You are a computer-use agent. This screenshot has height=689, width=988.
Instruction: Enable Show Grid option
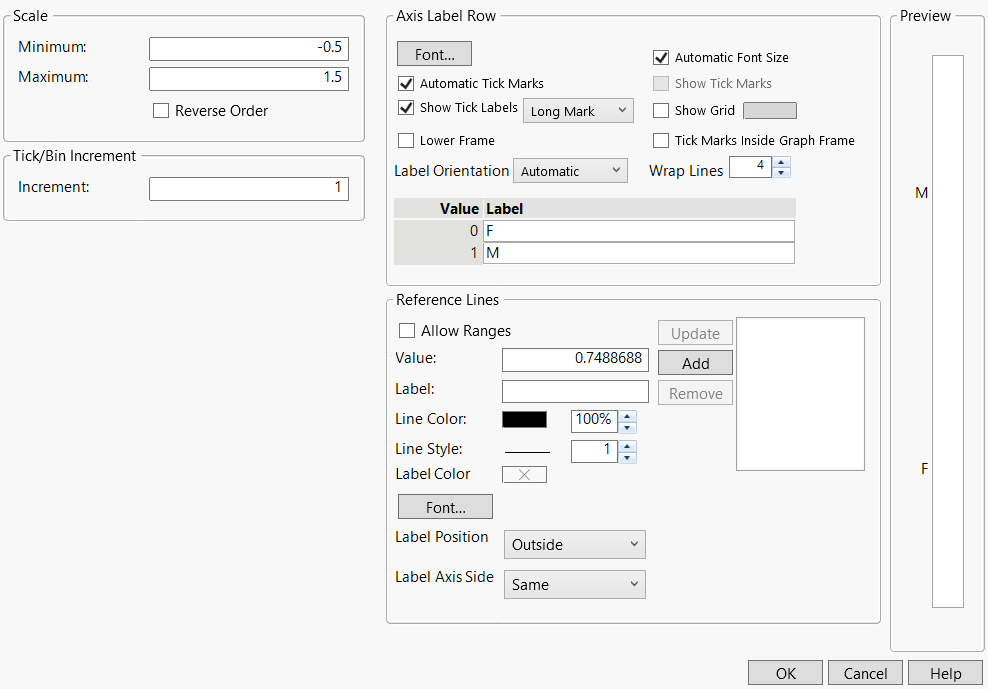[661, 110]
